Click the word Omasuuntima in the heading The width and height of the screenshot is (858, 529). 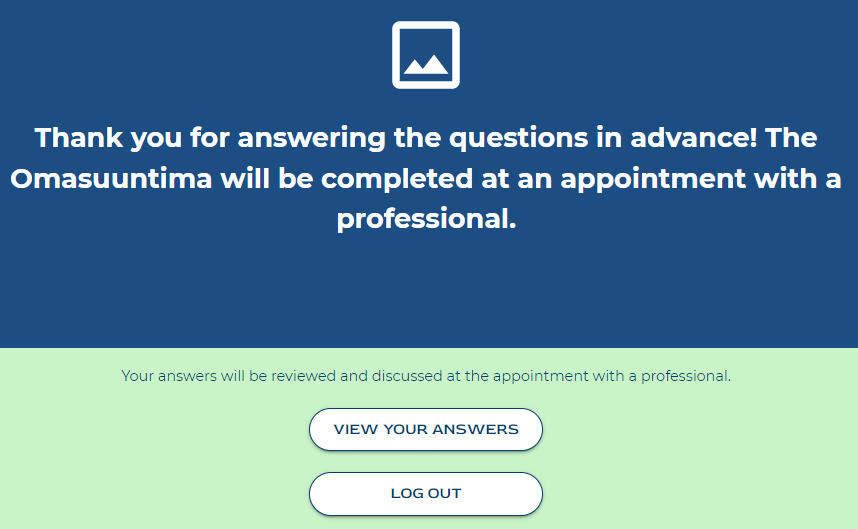pos(111,179)
